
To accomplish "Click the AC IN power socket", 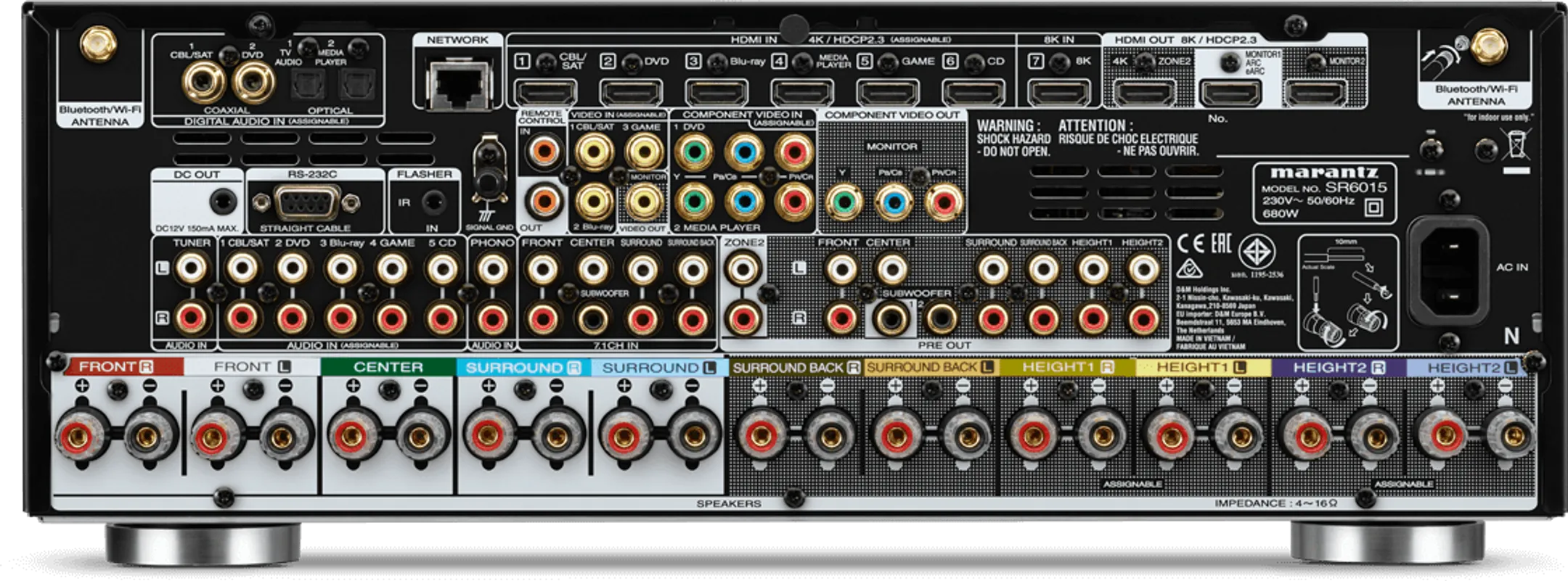I will [x=1449, y=272].
